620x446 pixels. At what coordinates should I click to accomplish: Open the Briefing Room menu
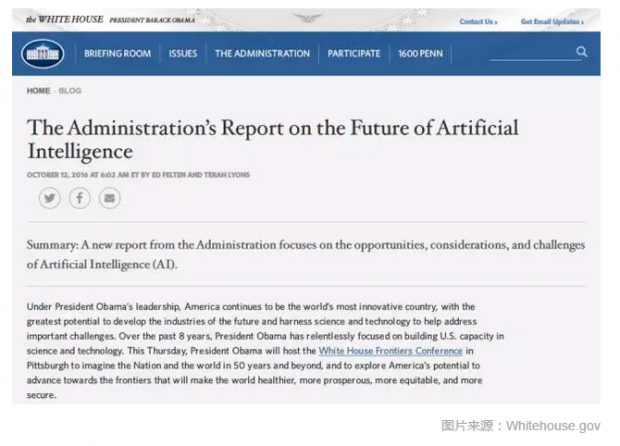tap(117, 54)
